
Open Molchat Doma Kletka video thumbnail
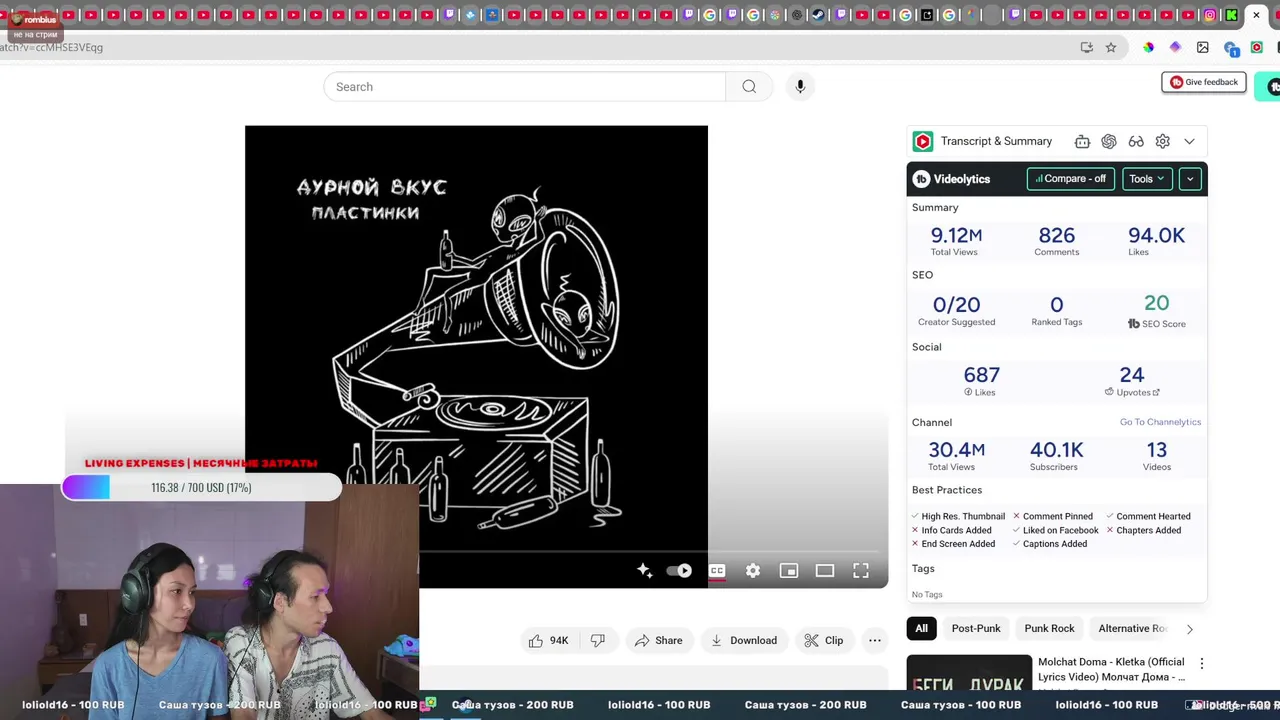(969, 673)
